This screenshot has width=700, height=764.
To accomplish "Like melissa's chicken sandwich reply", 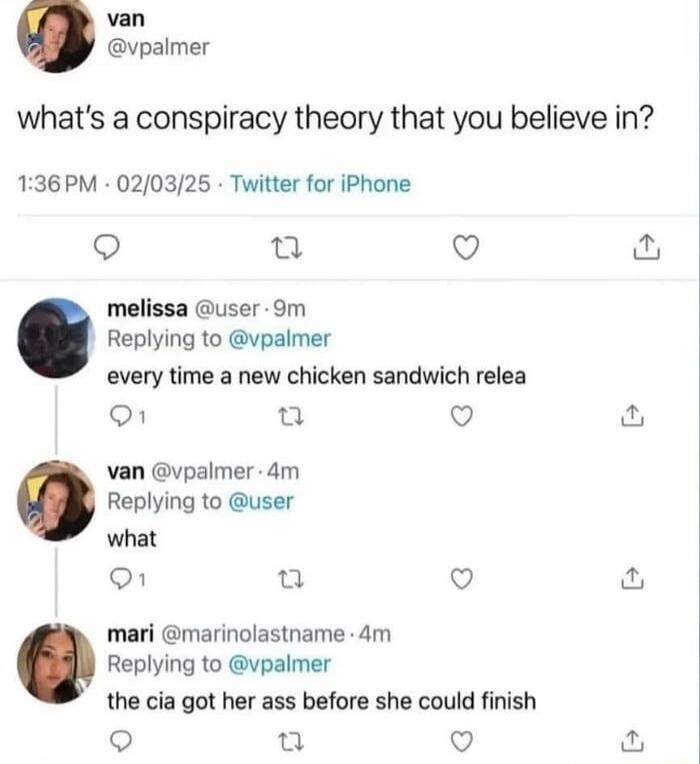I will [462, 418].
